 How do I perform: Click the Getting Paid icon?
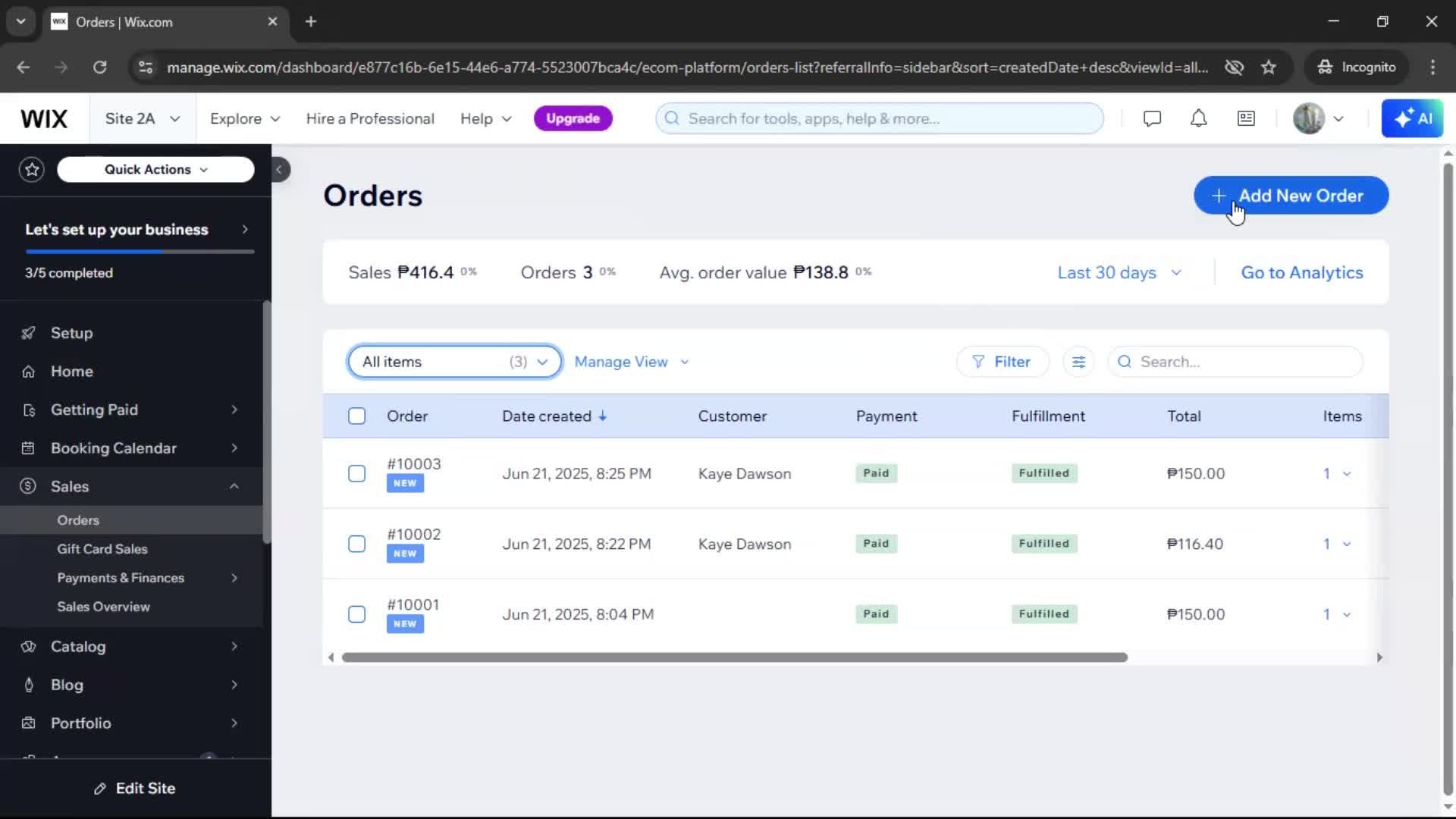(28, 410)
